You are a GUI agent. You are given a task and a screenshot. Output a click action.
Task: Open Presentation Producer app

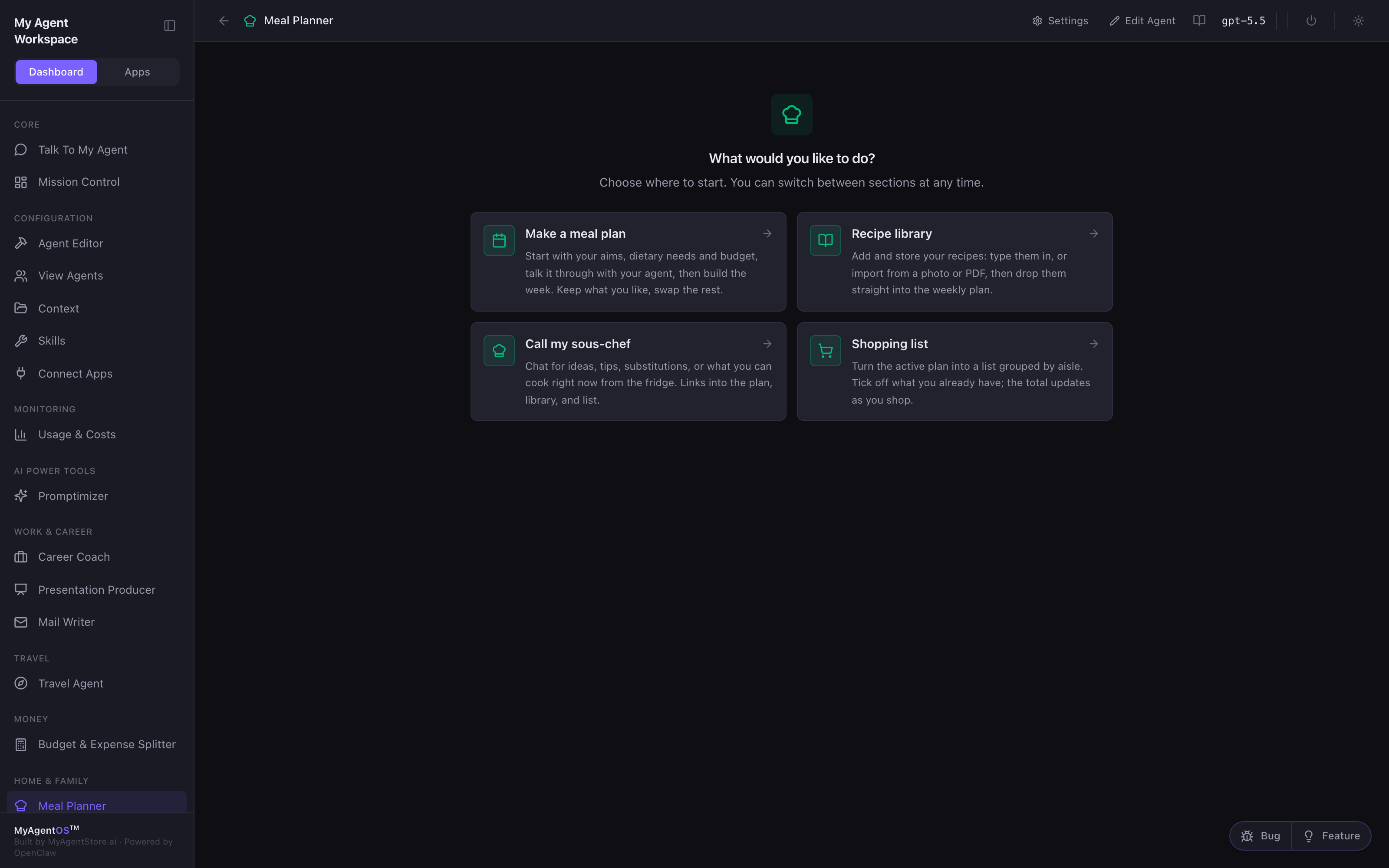tap(96, 589)
